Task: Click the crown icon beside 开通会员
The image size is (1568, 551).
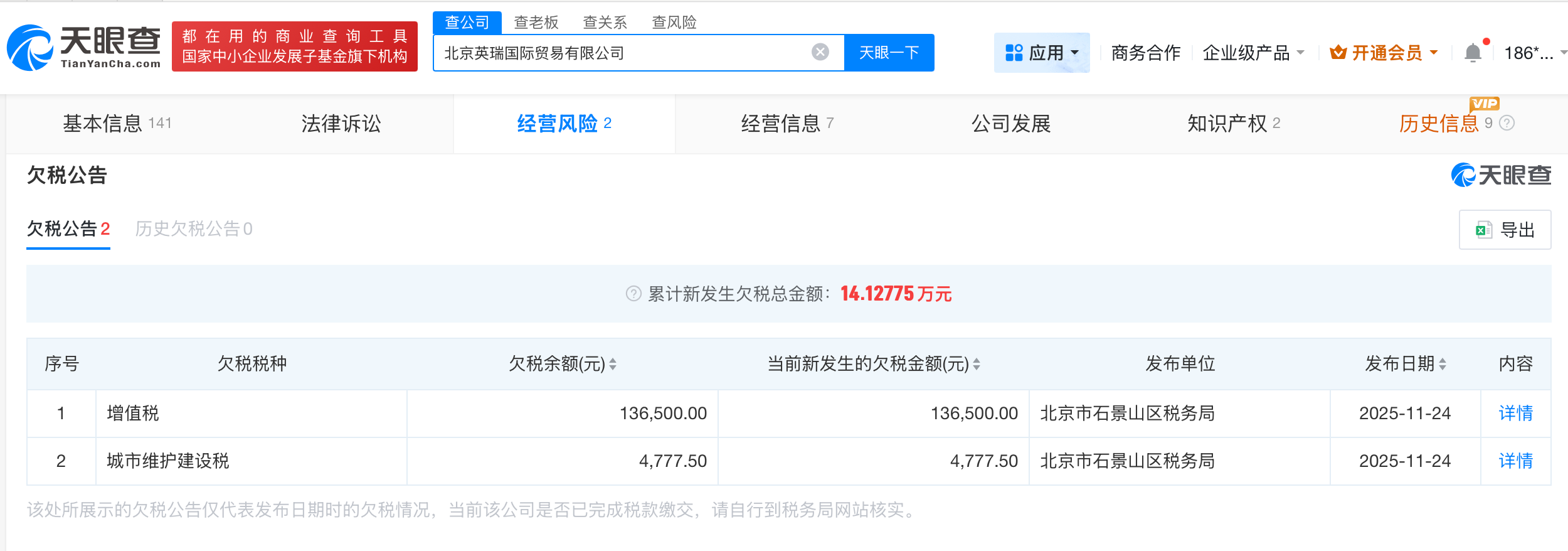Action: [1338, 53]
